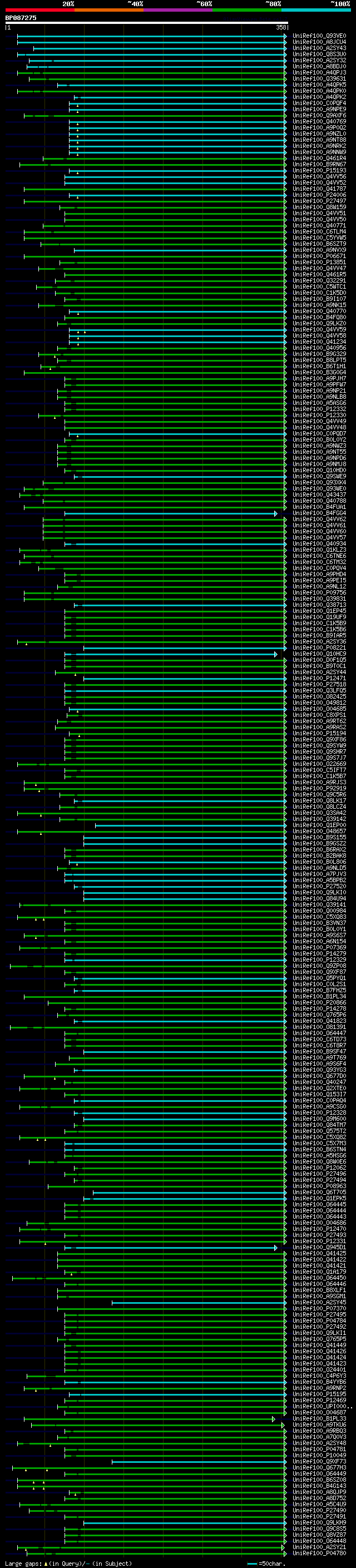
Task: Open hit UniRef100_P04780
Action: (x=319, y=1554)
